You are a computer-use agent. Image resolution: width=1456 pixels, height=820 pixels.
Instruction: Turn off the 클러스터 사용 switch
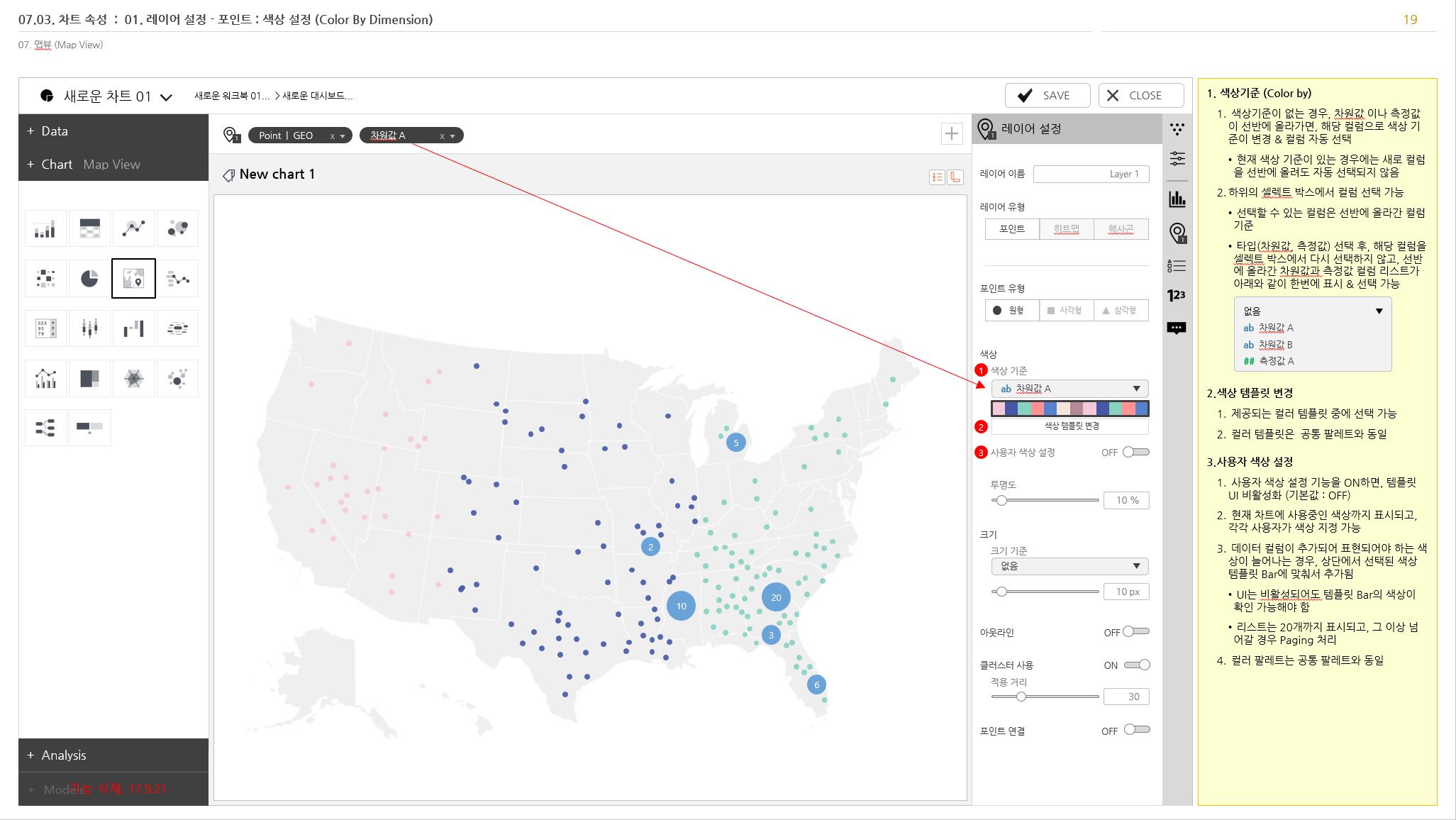pos(1136,665)
